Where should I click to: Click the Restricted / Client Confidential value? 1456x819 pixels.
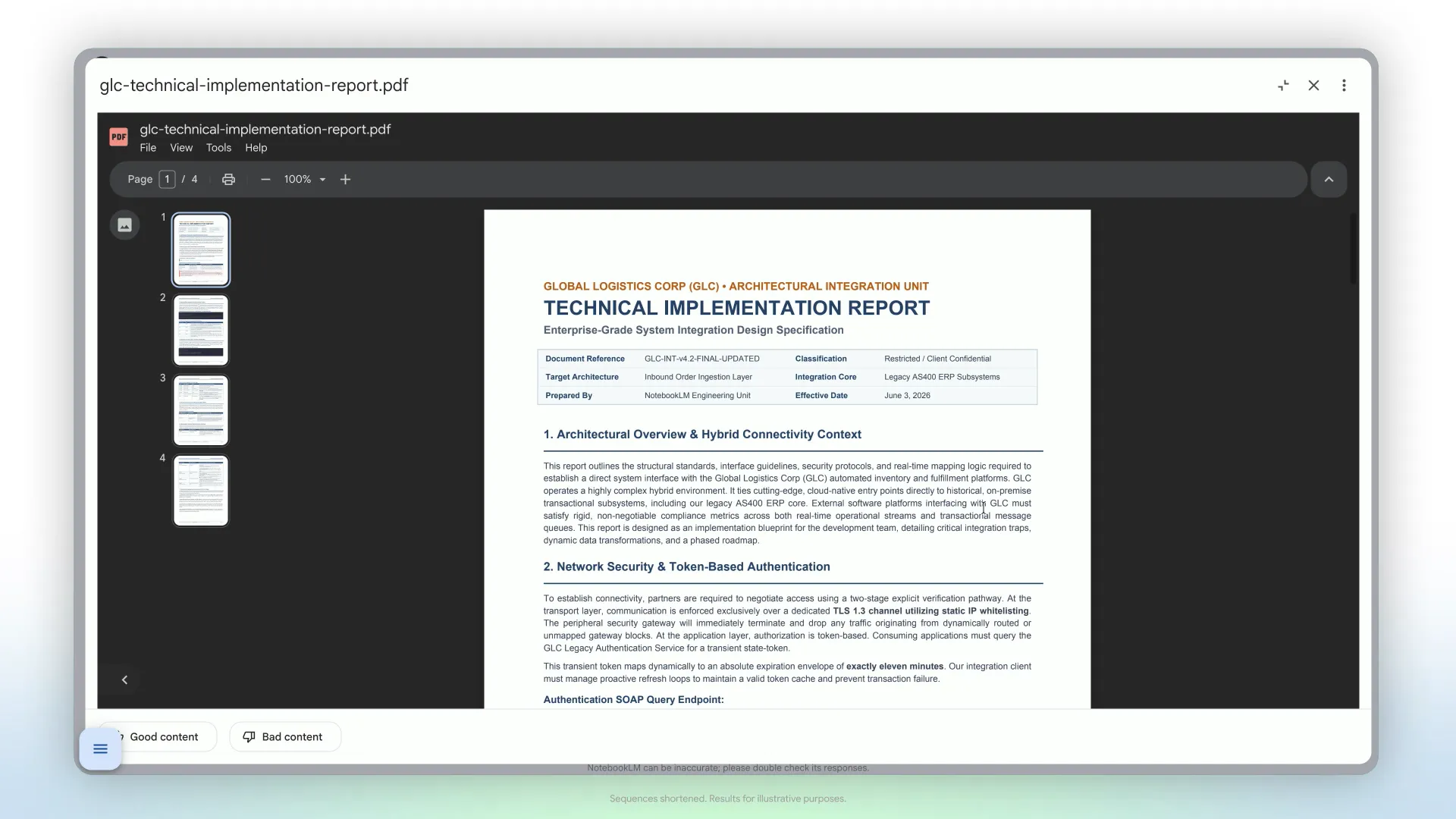(937, 359)
